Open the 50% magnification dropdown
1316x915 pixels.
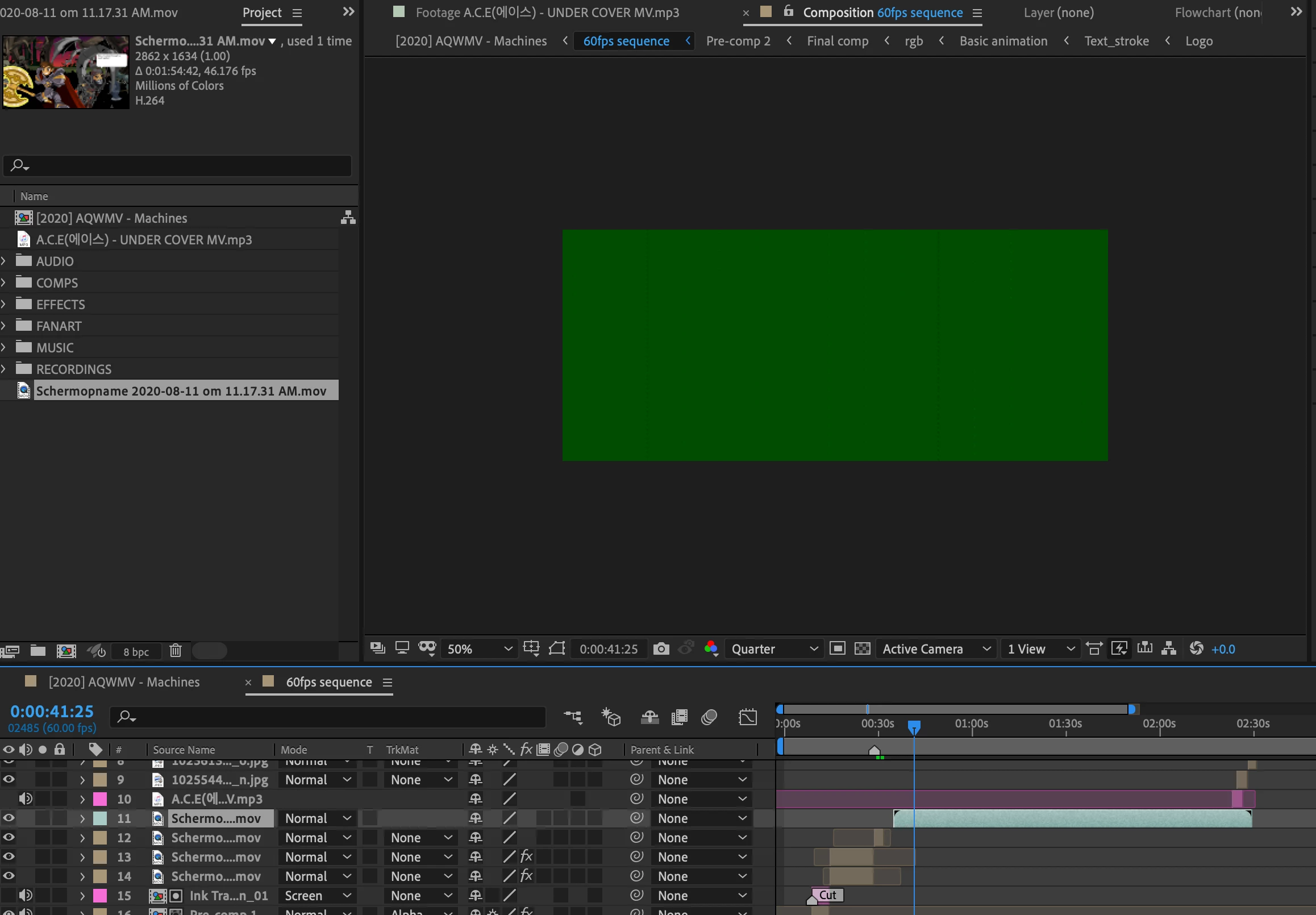tap(479, 648)
